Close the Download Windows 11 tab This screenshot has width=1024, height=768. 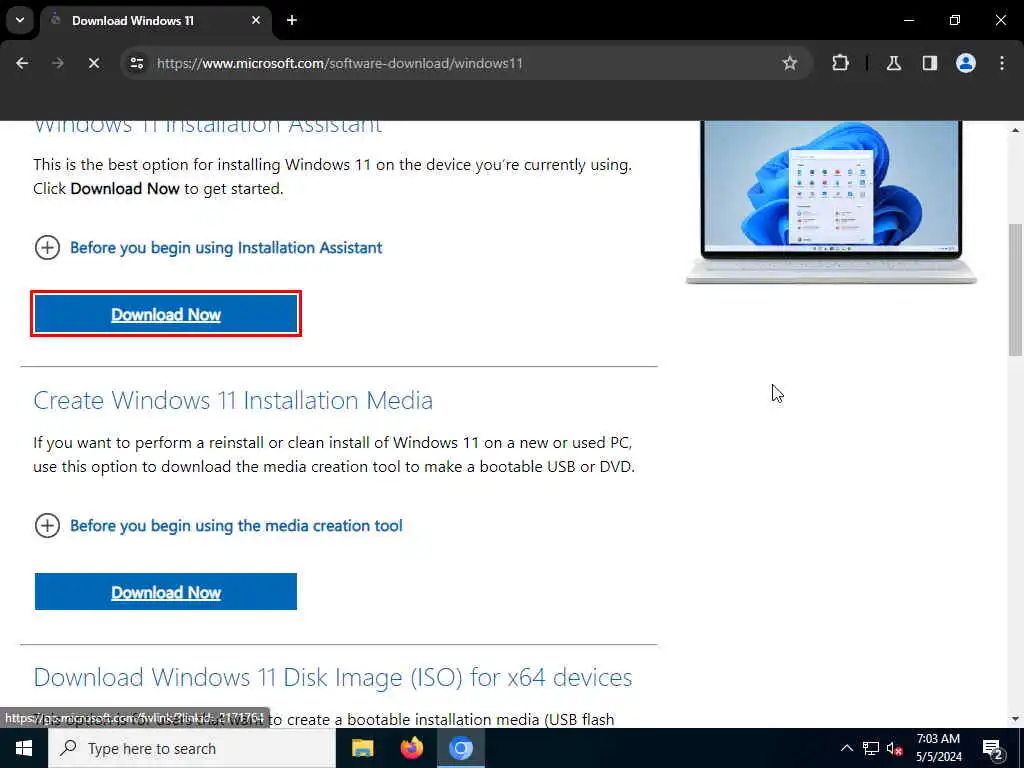tap(256, 20)
